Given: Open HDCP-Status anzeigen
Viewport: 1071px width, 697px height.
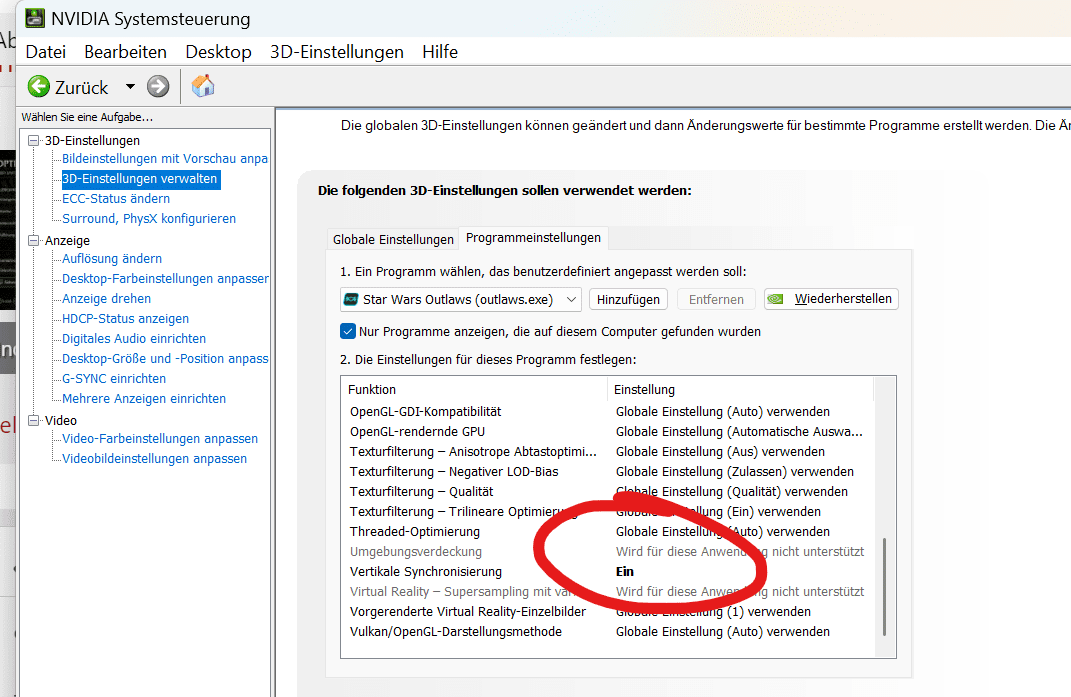Looking at the screenshot, I should (x=126, y=318).
